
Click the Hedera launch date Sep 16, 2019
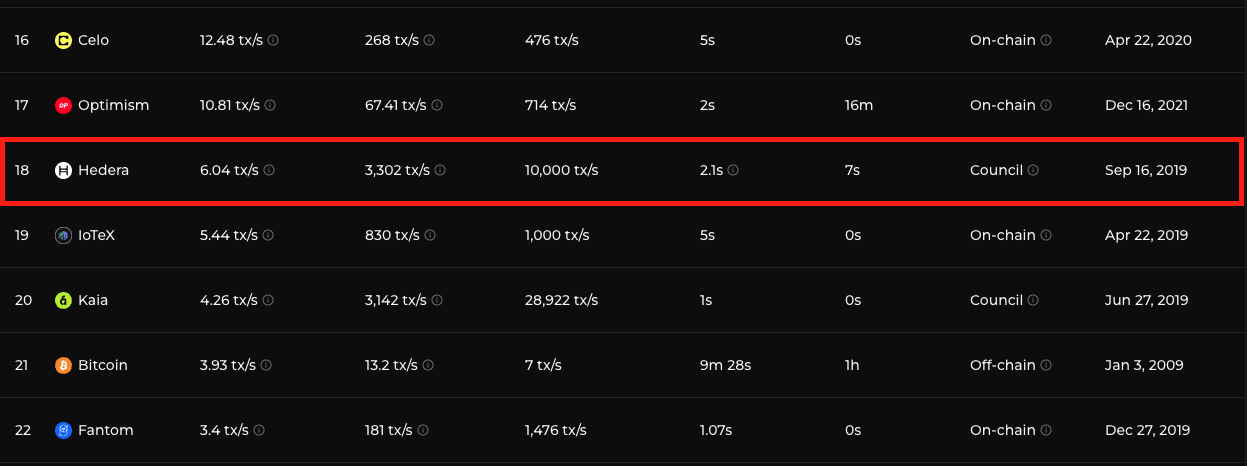pos(1146,171)
